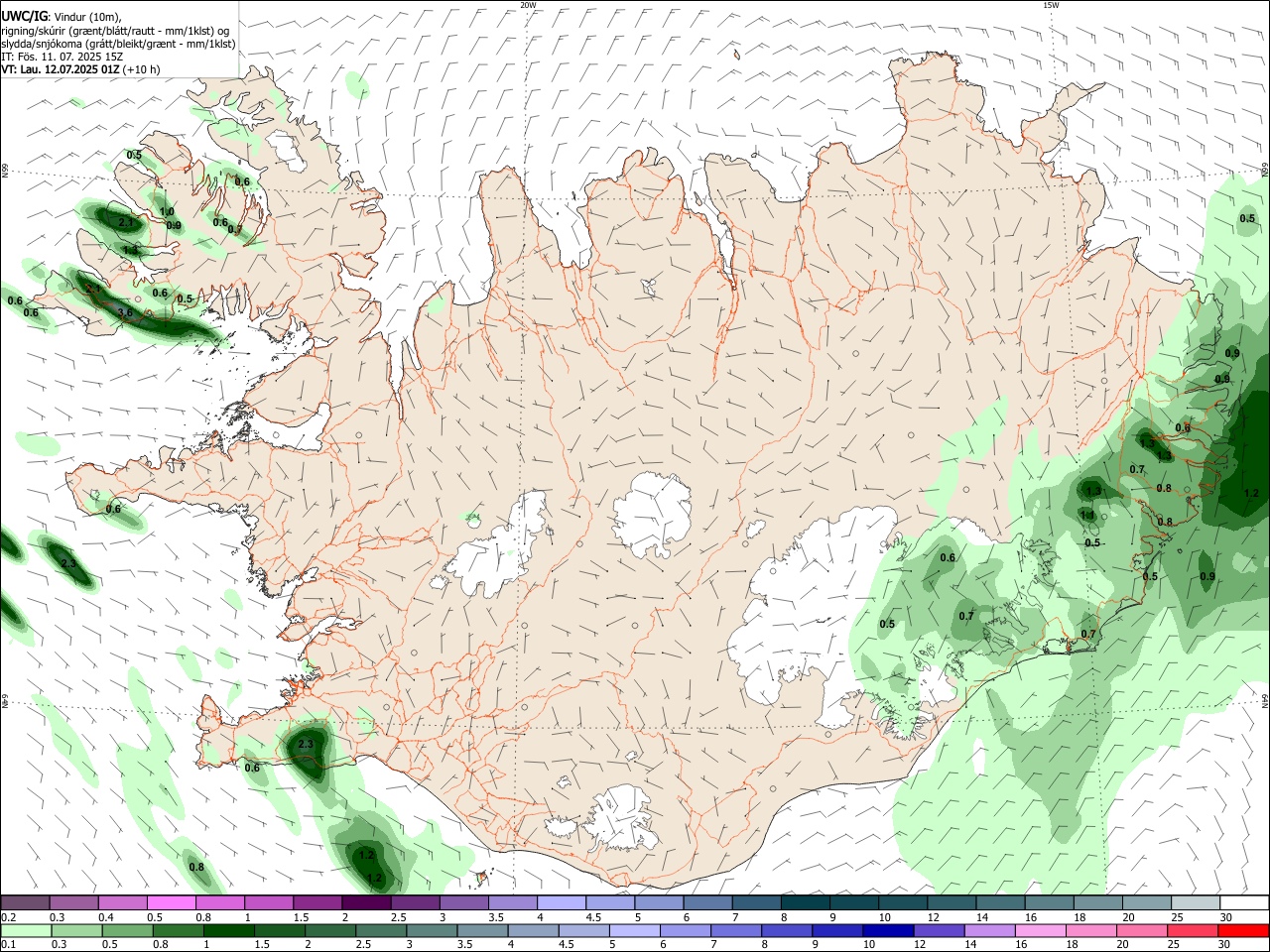
Task: Select the light green 0.3 rain legend swatch
Action: 77,931
